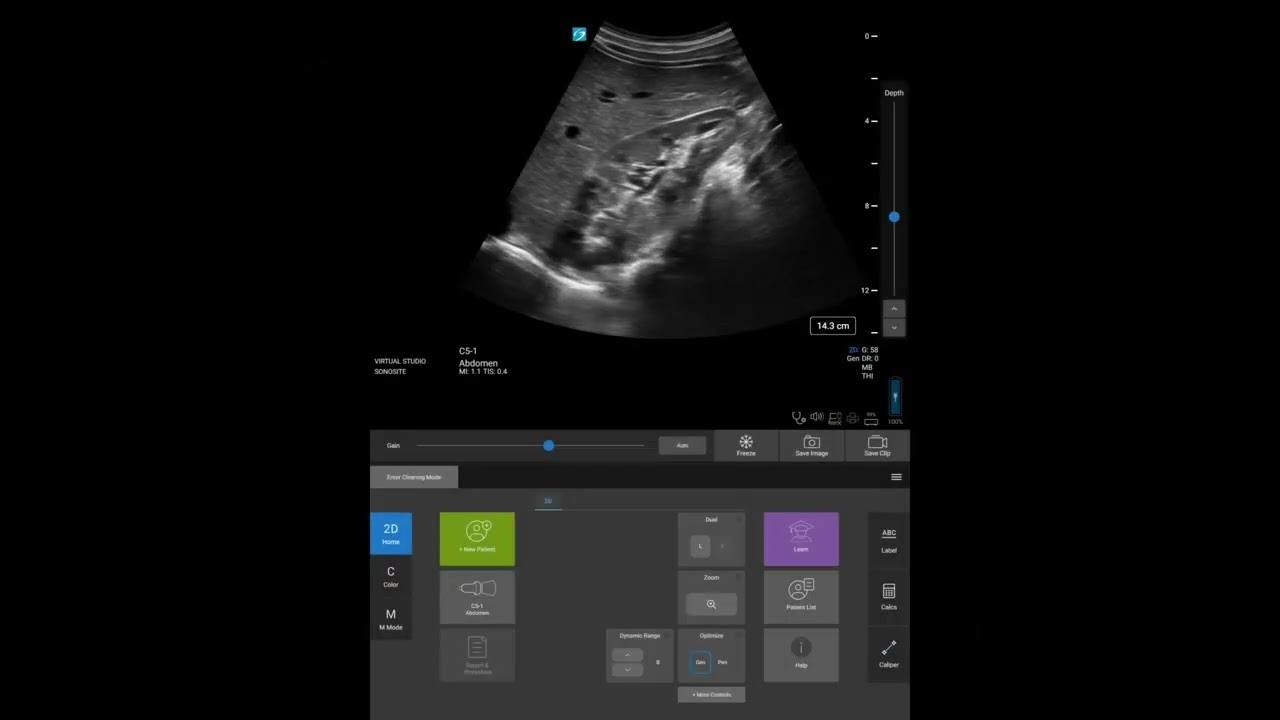Click the 14.3 cm depth readout
The height and width of the screenshot is (720, 1280).
(x=833, y=326)
